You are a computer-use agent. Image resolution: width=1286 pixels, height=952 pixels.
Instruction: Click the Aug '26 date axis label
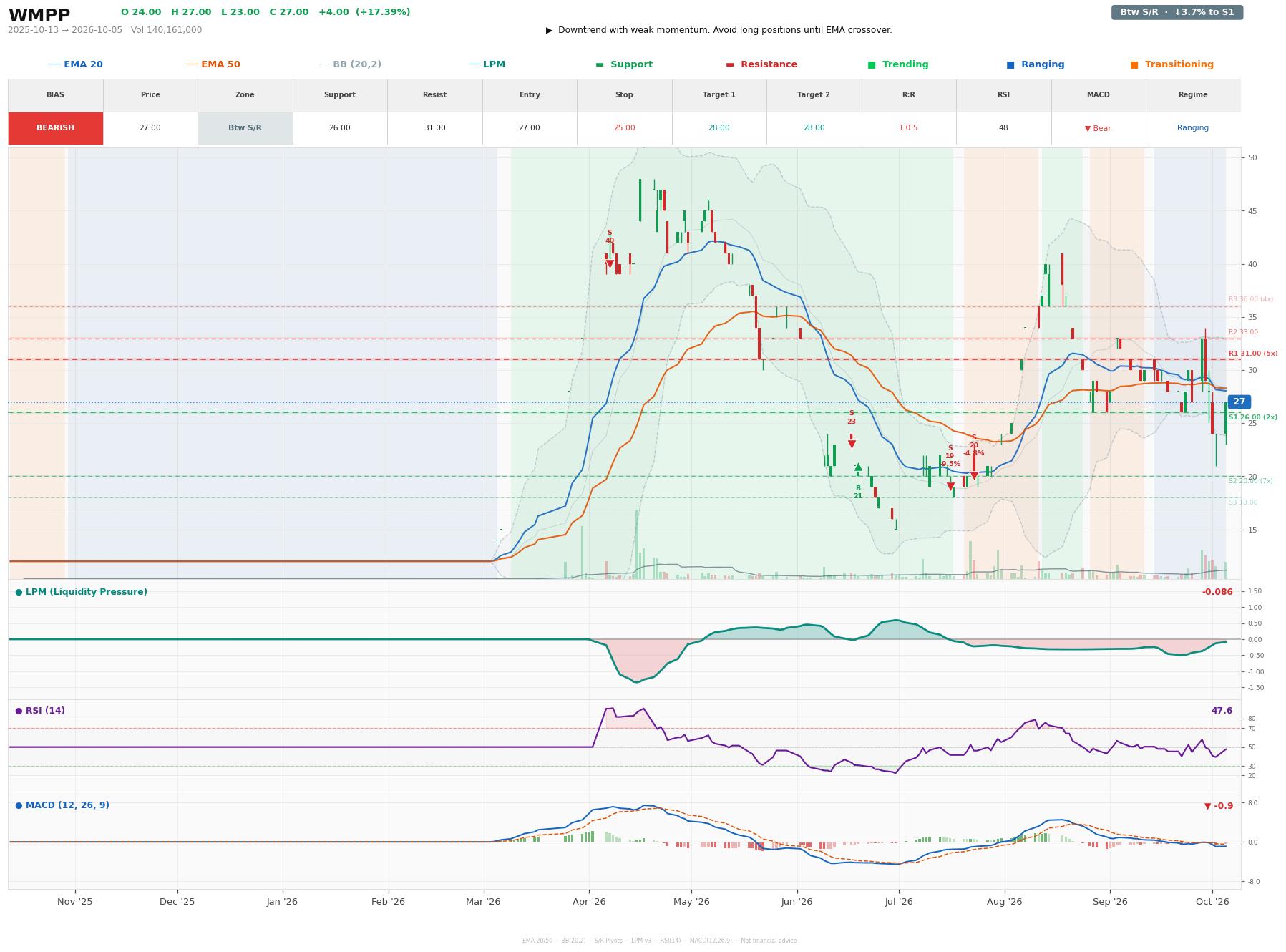[1004, 902]
